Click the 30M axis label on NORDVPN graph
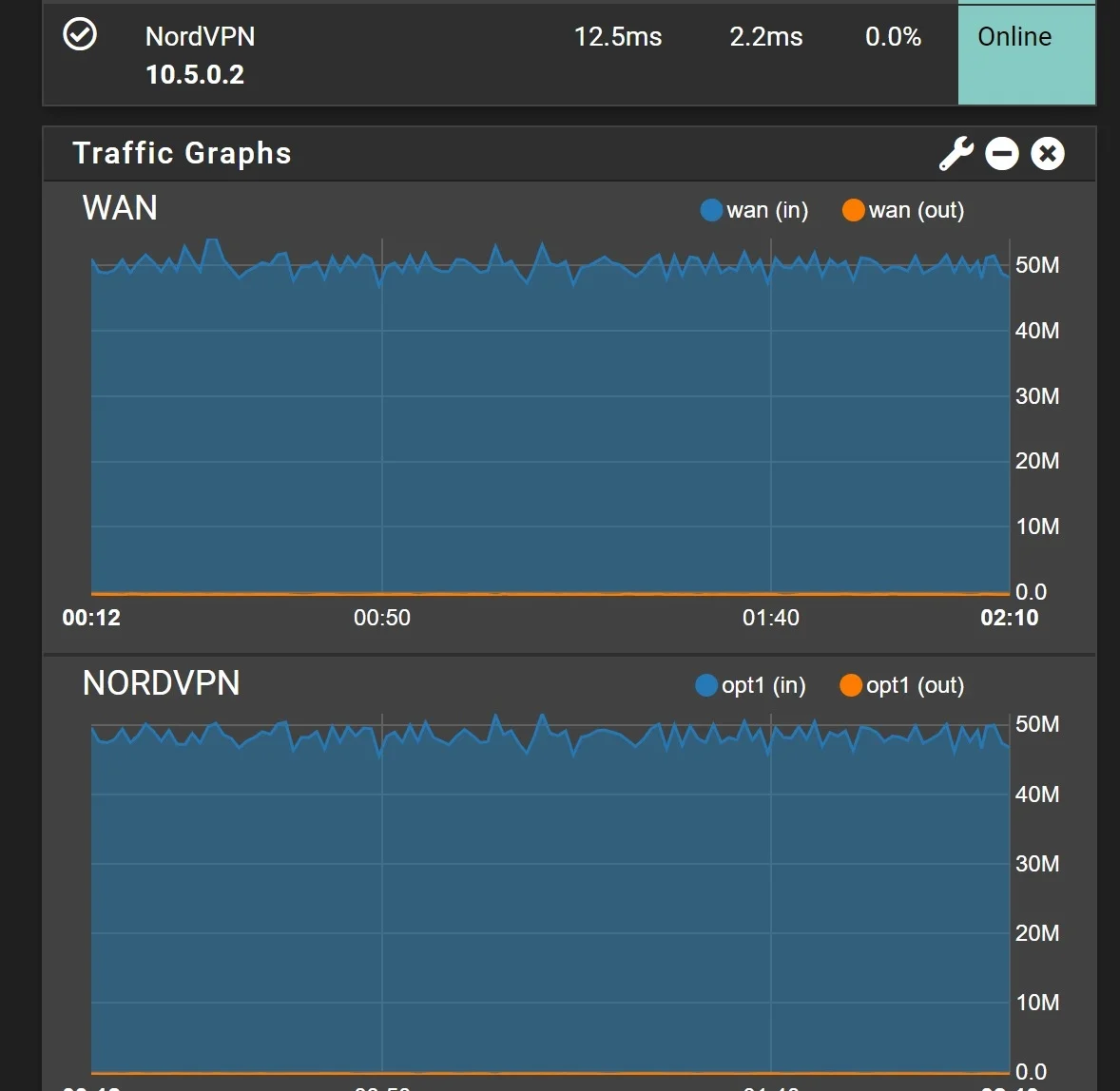The height and width of the screenshot is (1091, 1120). pos(1037,863)
